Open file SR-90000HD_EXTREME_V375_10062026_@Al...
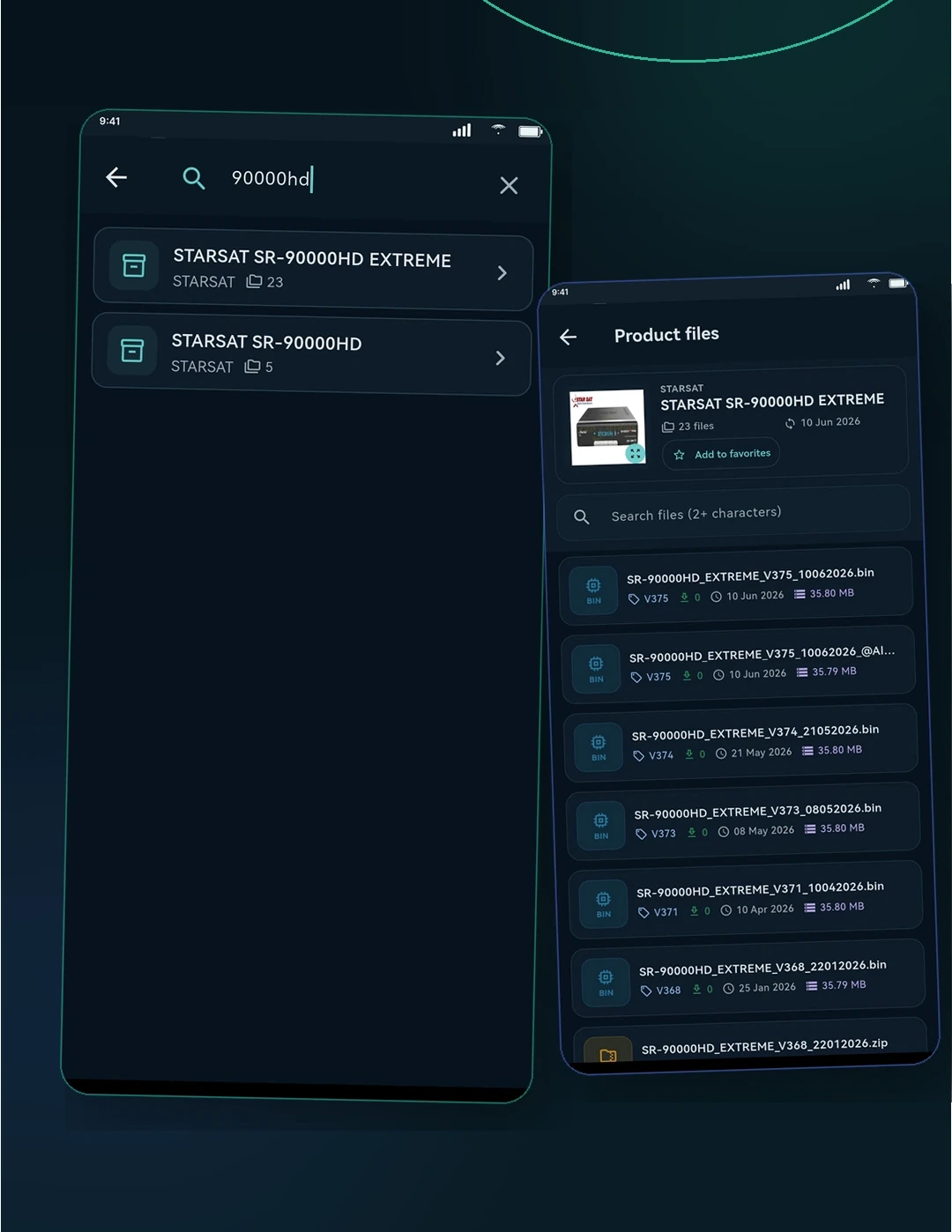Screen dimensions: 952x1232 [739, 664]
